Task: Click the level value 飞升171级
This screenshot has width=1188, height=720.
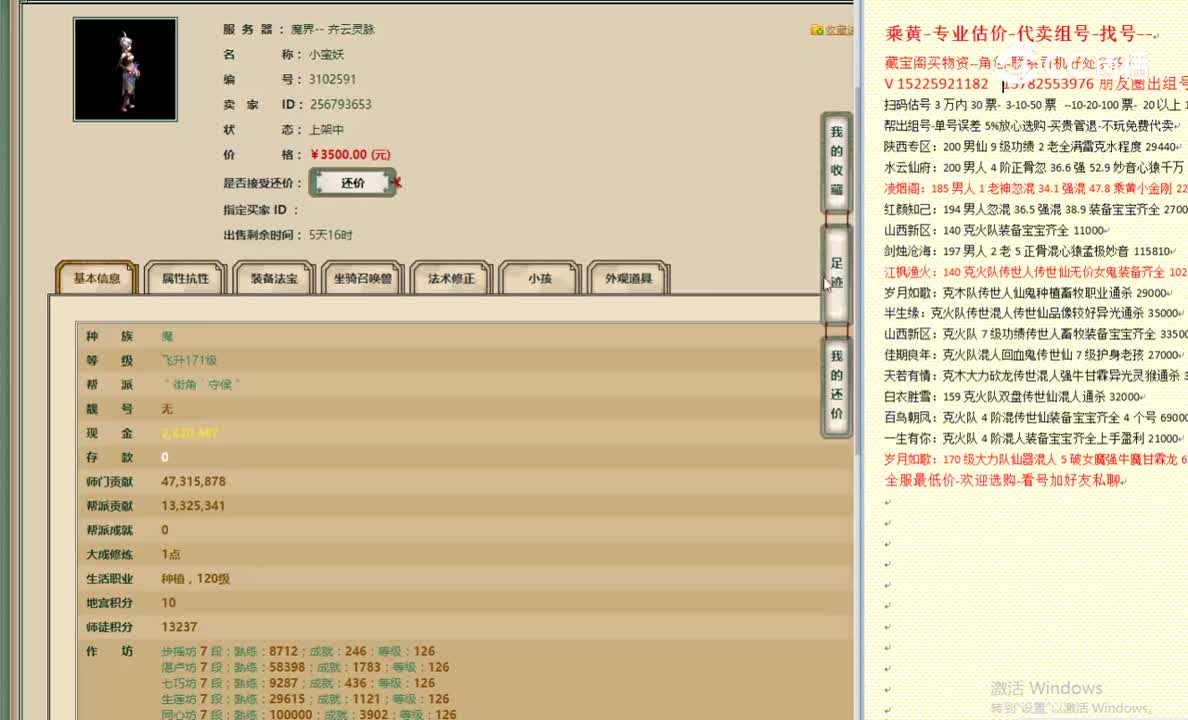Action: (189, 360)
